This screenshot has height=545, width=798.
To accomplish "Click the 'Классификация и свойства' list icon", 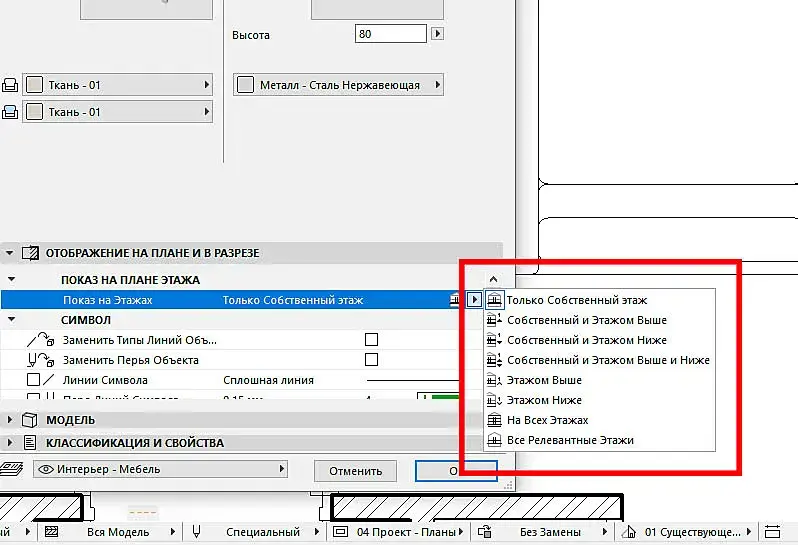I will (x=30, y=443).
